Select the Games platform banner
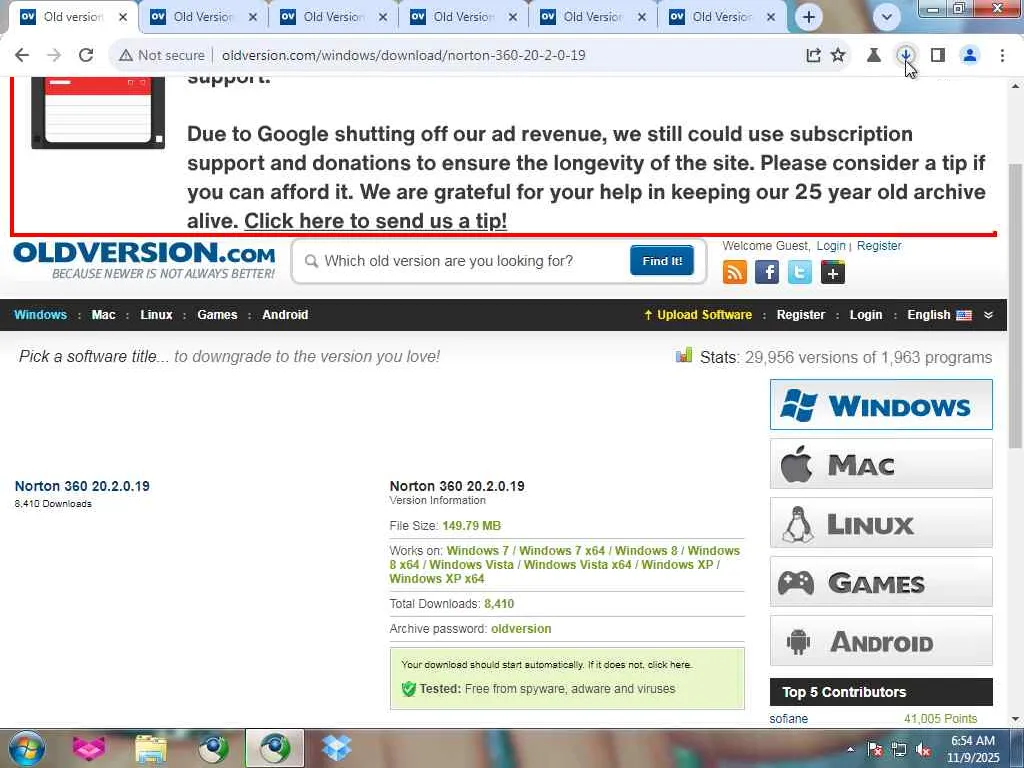The image size is (1024, 768). pos(881,581)
